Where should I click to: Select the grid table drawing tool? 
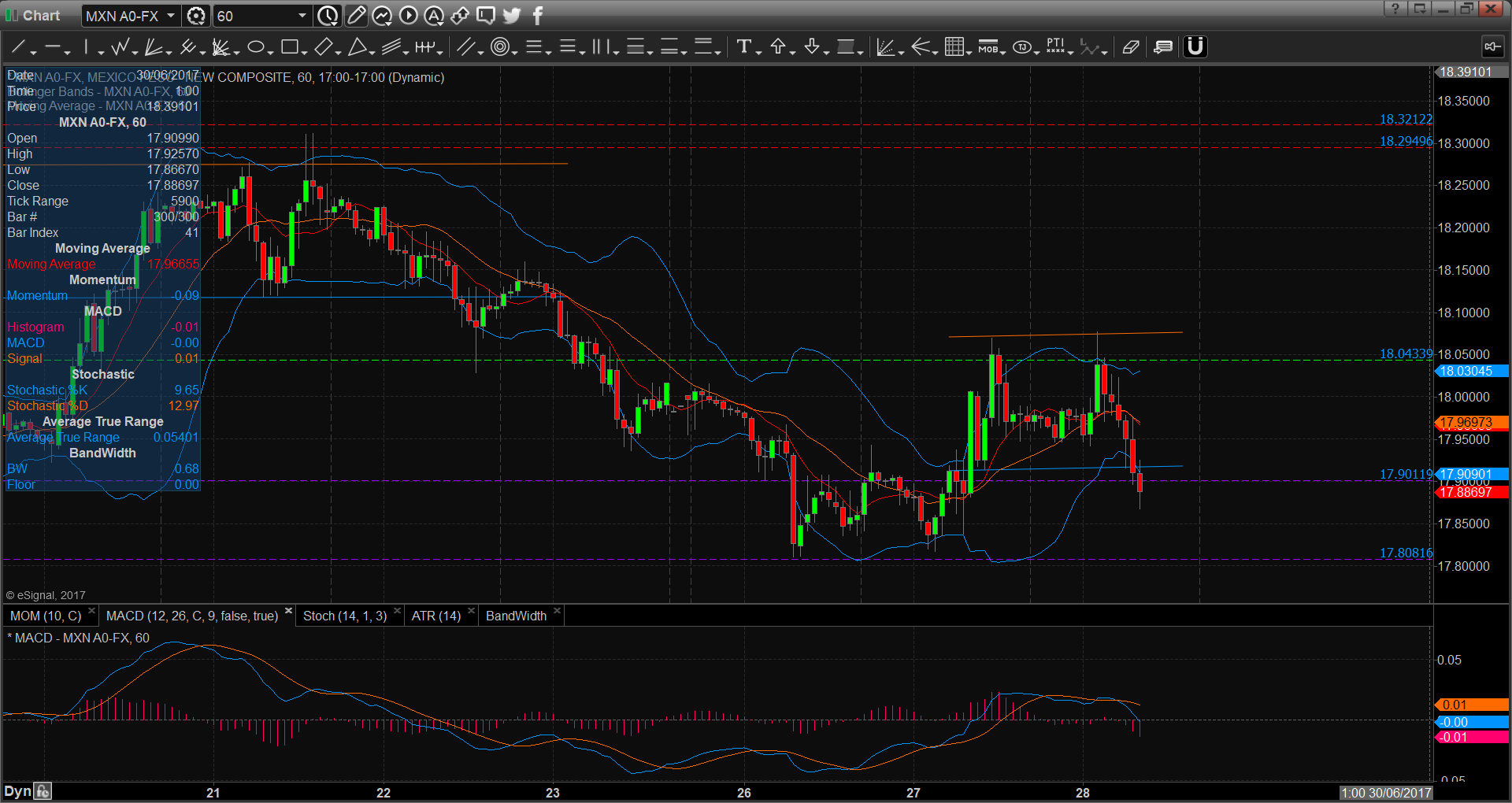[954, 47]
